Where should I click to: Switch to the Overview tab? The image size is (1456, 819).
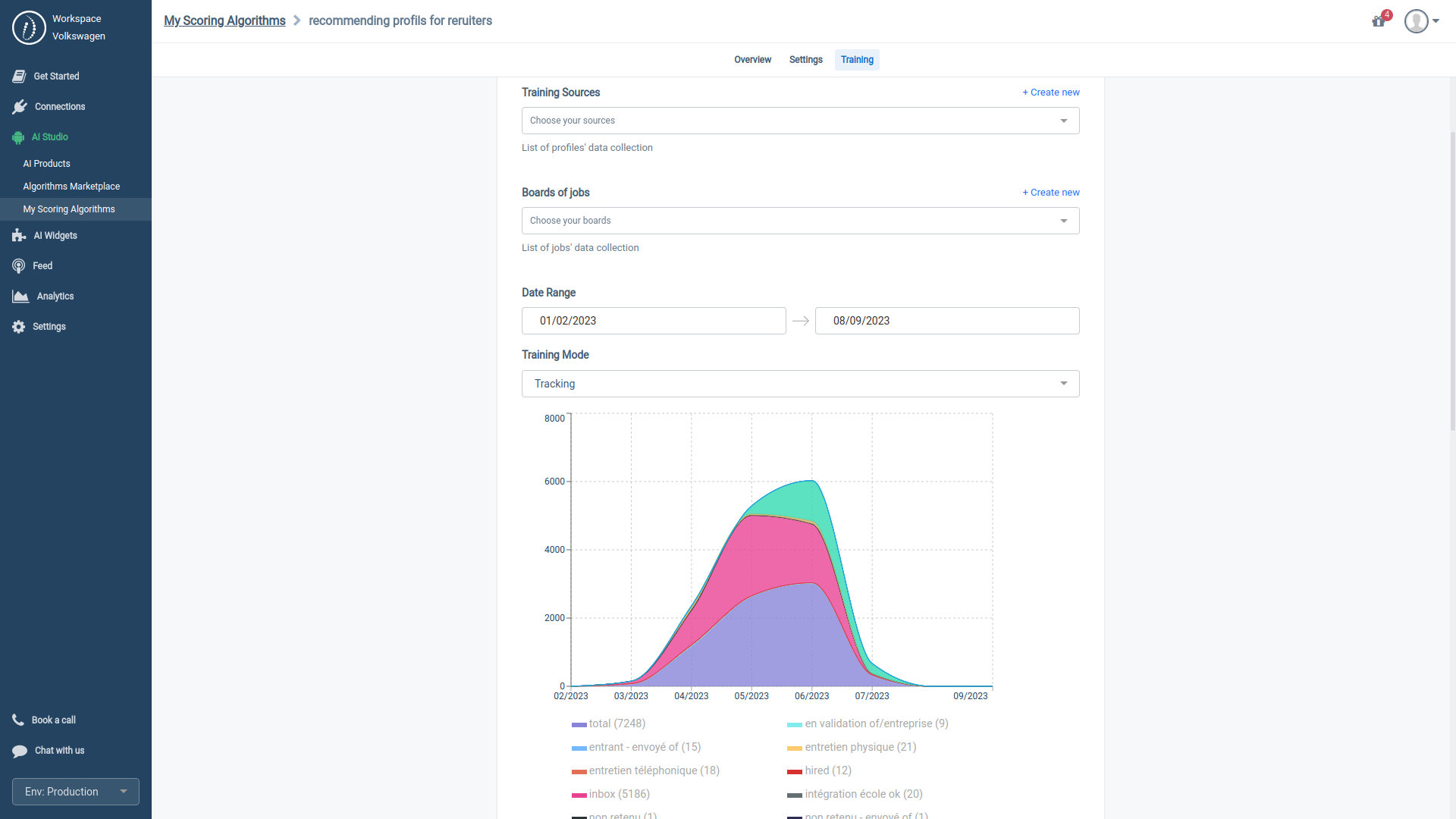[x=752, y=60]
